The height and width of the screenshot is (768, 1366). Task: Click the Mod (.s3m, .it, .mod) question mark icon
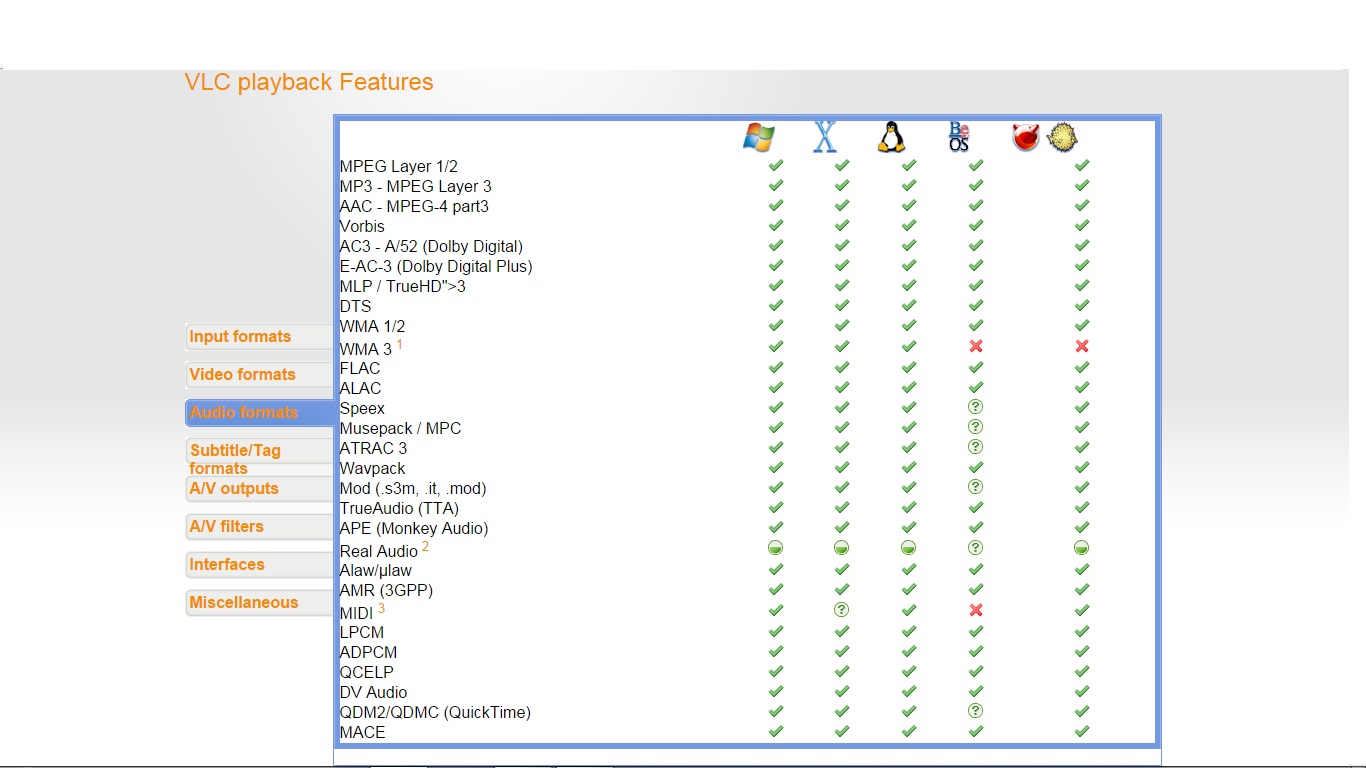pyautogui.click(x=976, y=487)
